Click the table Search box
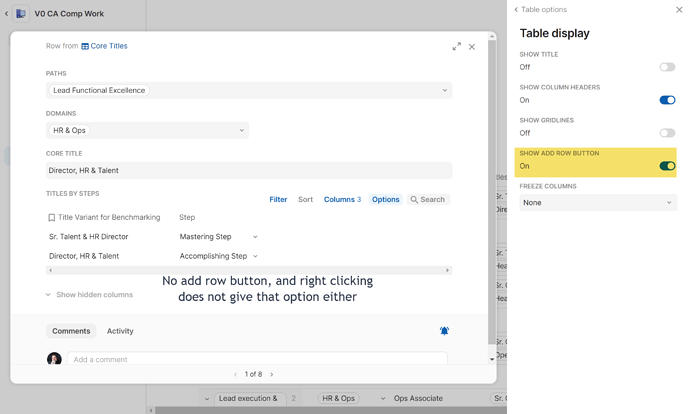The image size is (690, 414). pos(428,200)
